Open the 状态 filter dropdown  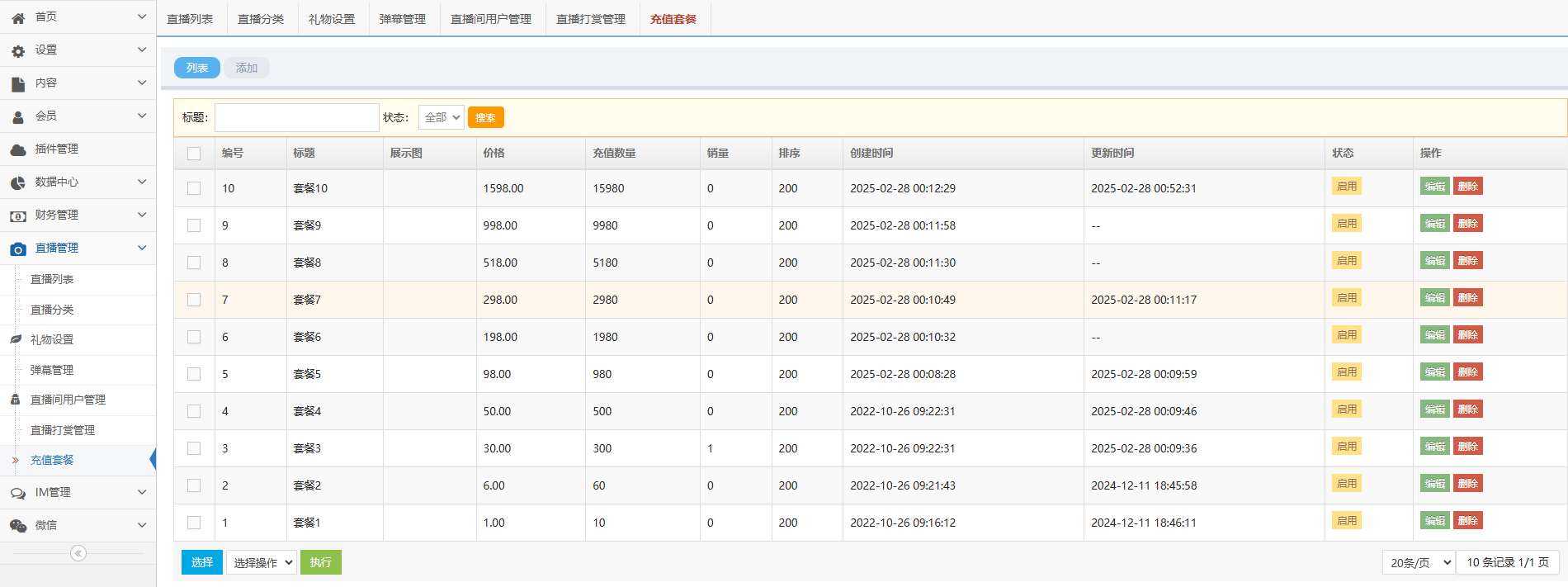point(441,117)
